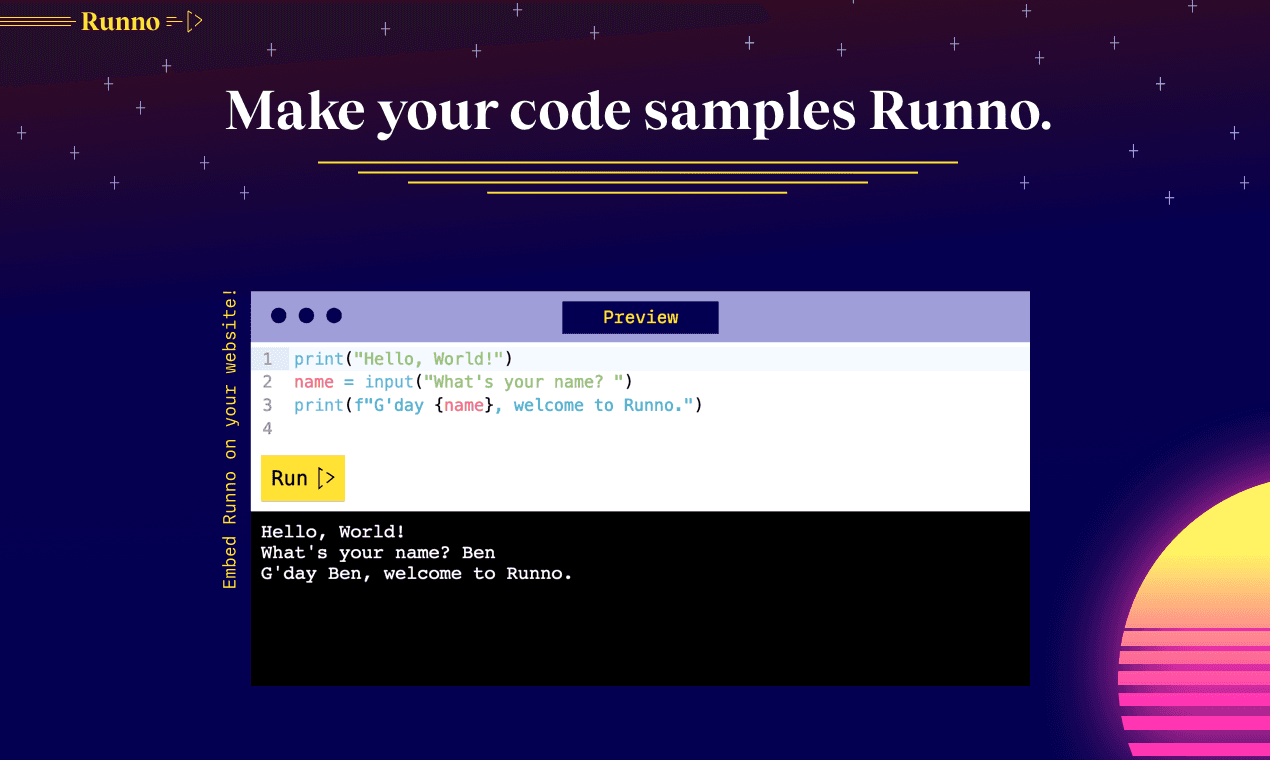Select line number 1 in the gutter

267,359
